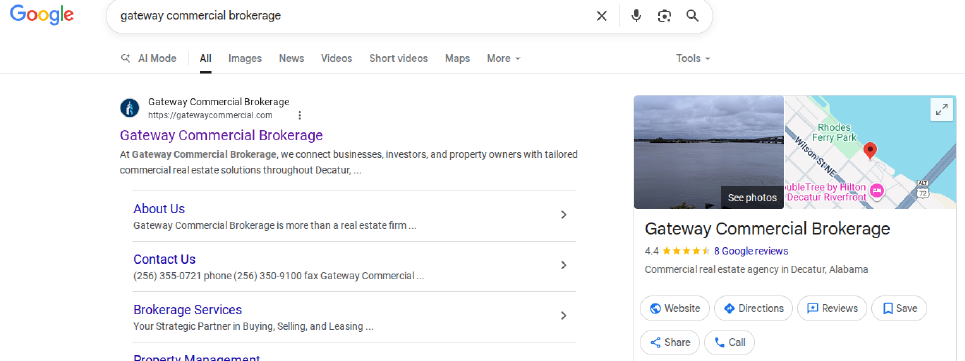
Task: Expand About Us row chevron
Action: 563,215
